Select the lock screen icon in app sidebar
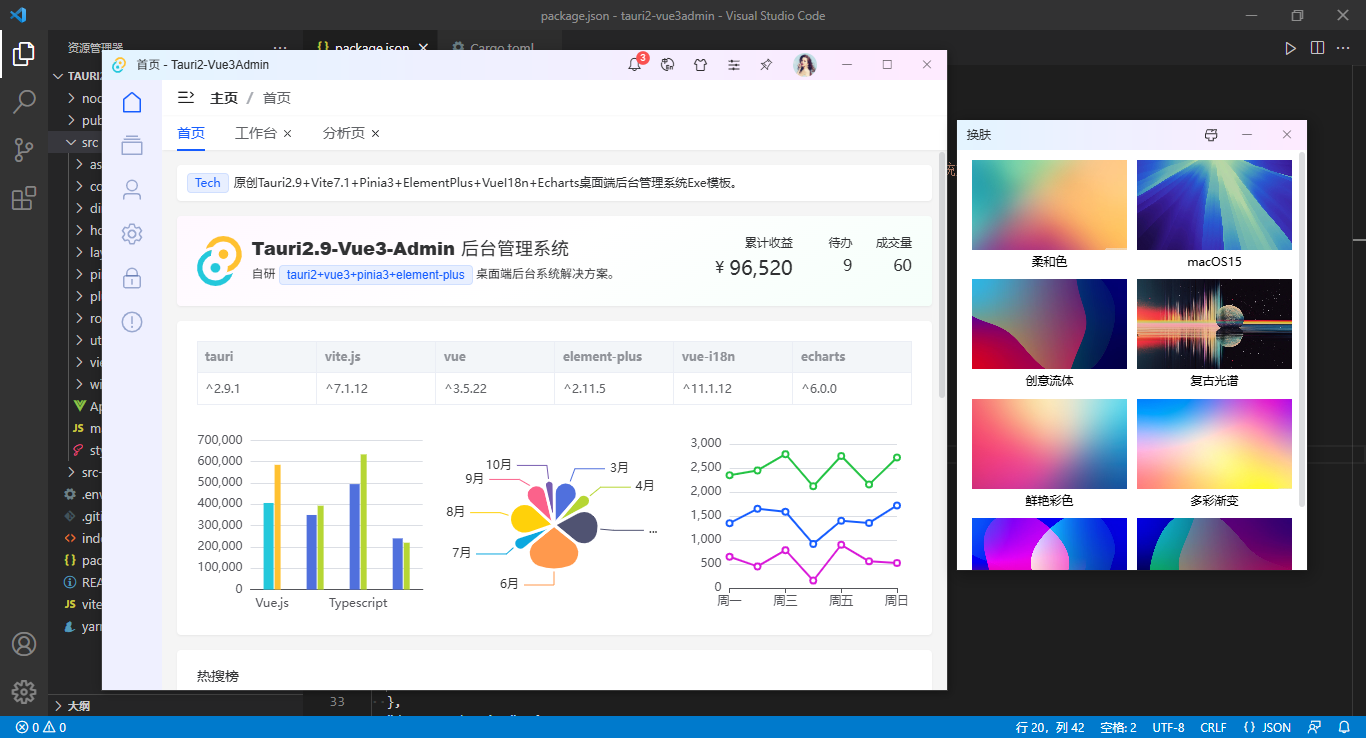The height and width of the screenshot is (738, 1366). coord(131,277)
